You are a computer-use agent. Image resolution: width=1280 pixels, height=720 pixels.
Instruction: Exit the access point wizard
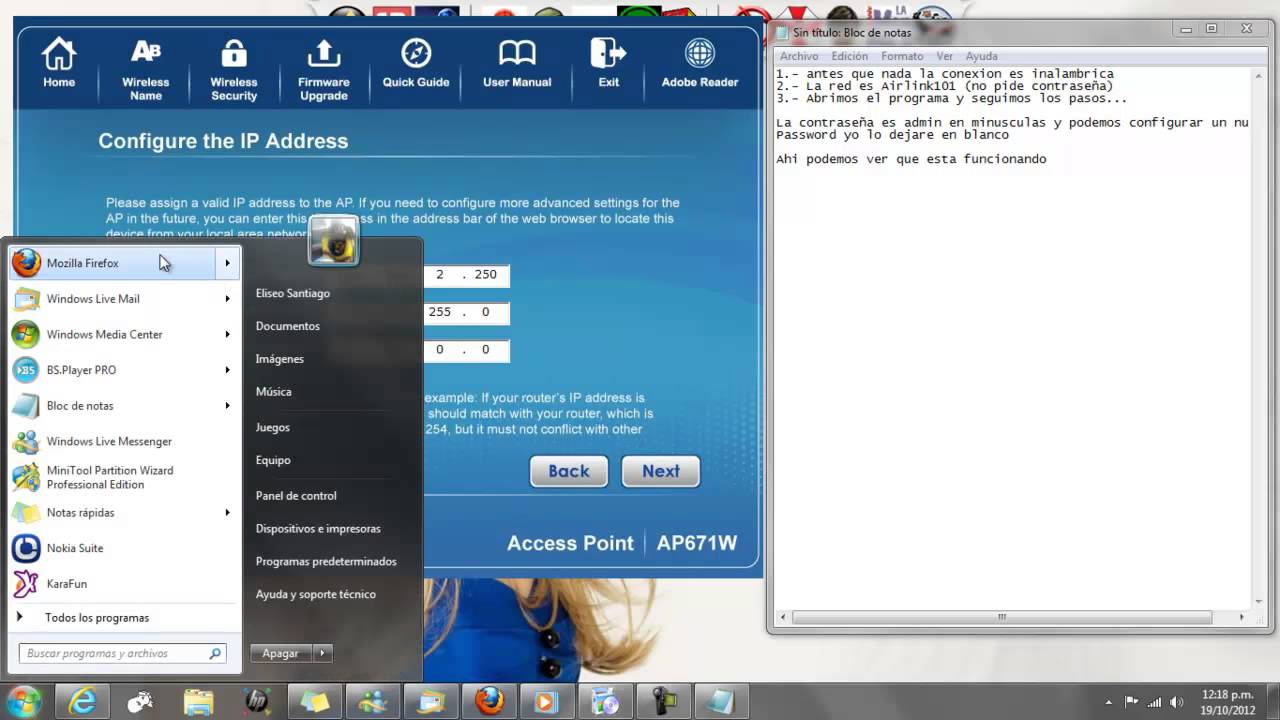coord(608,62)
